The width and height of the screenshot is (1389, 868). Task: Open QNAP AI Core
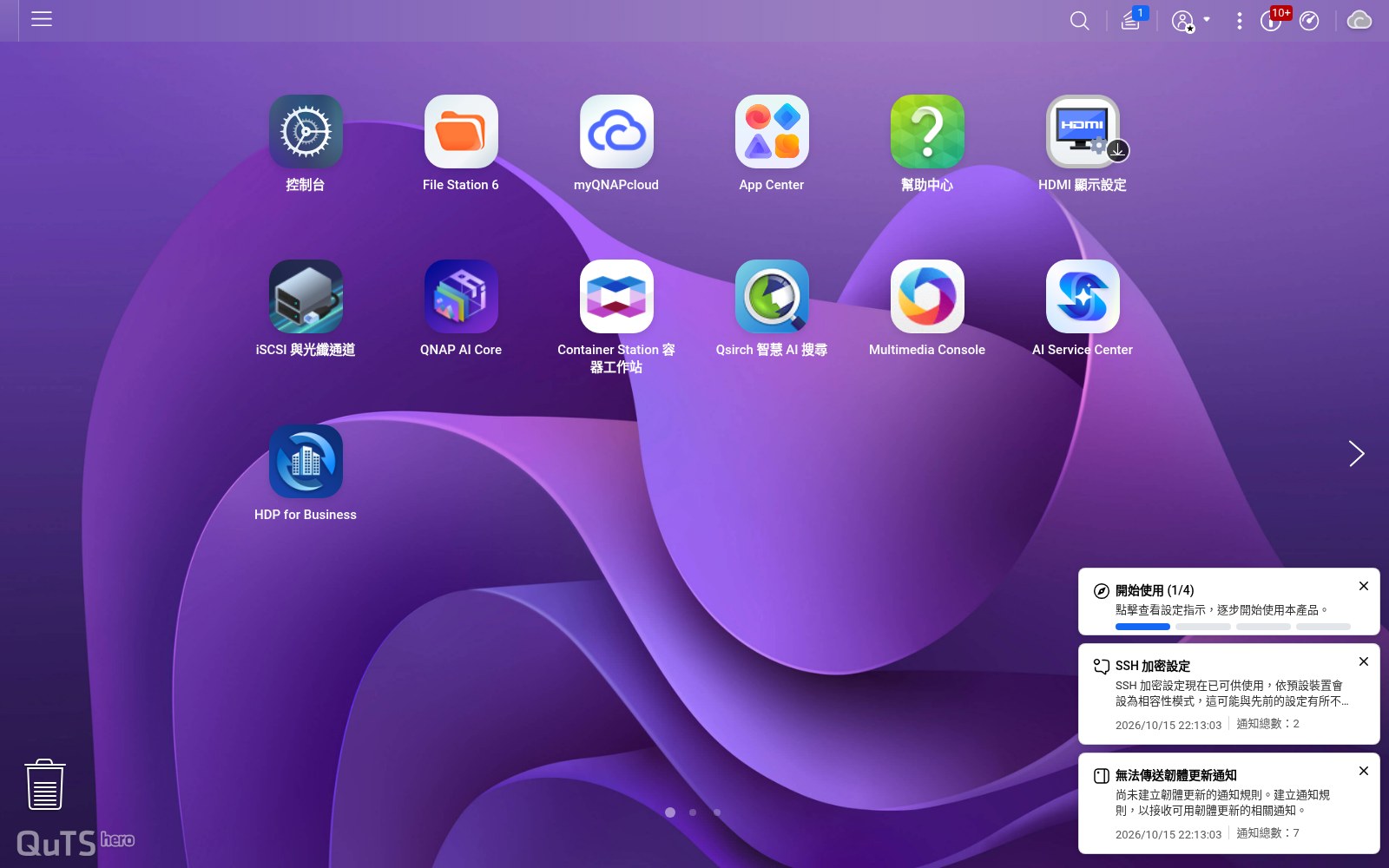[461, 297]
